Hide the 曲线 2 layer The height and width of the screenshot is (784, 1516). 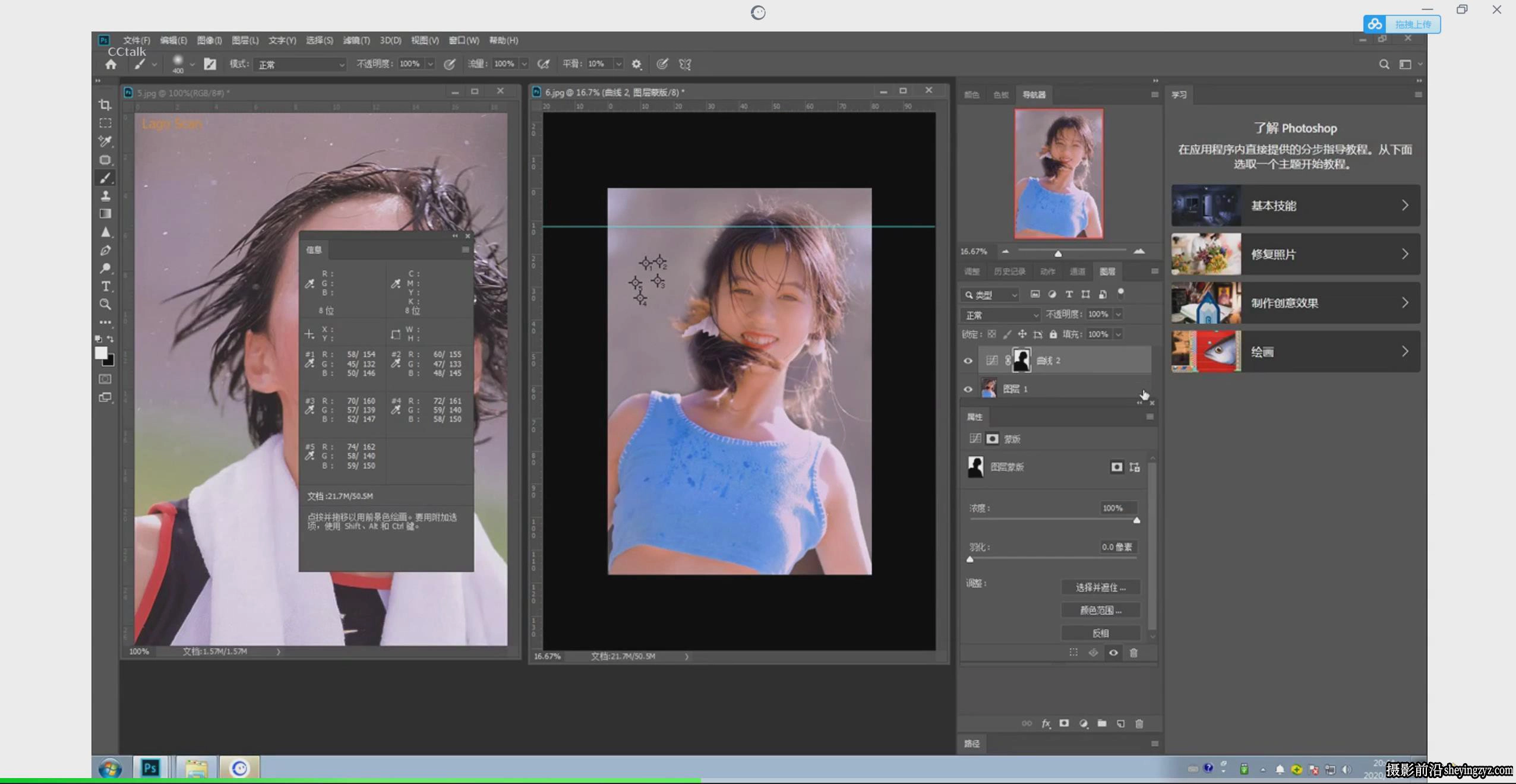tap(968, 361)
